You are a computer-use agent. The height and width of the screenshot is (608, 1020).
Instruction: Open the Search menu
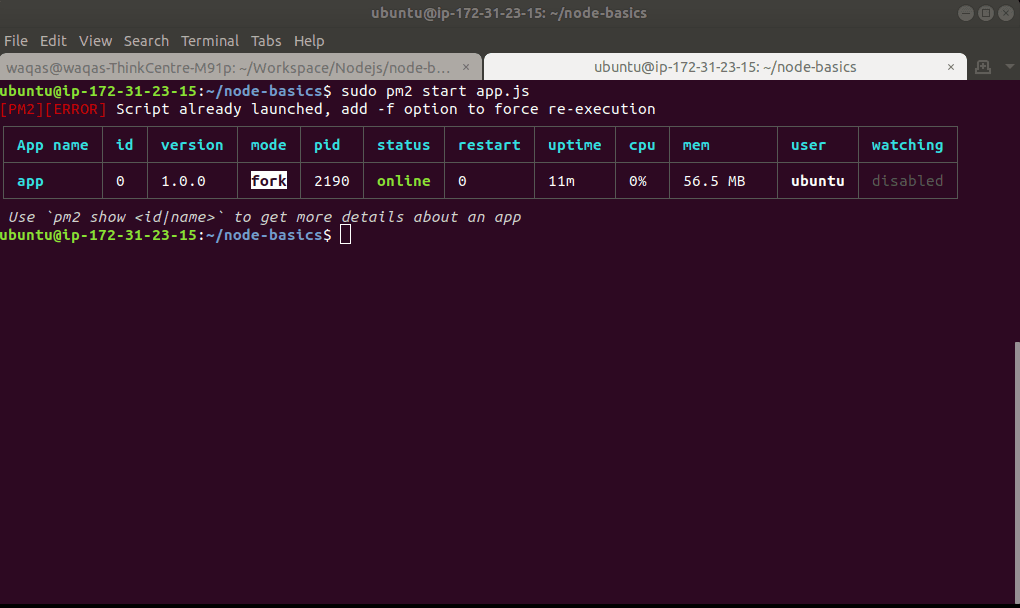coord(146,41)
